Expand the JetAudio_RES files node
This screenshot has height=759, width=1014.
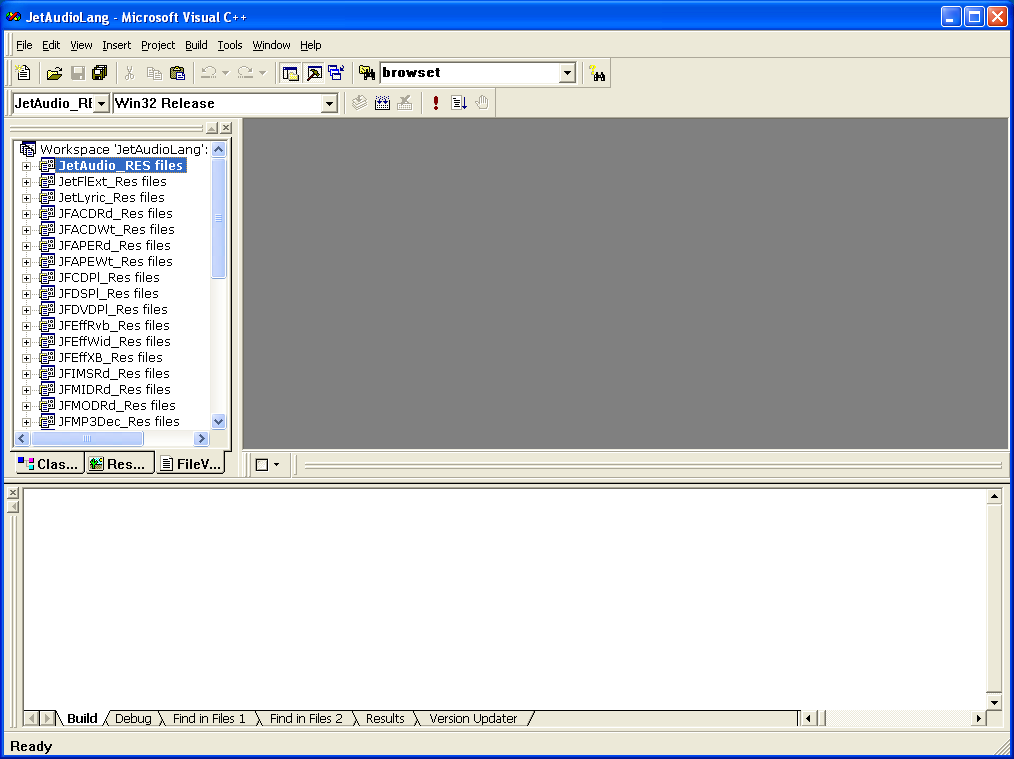click(27, 166)
